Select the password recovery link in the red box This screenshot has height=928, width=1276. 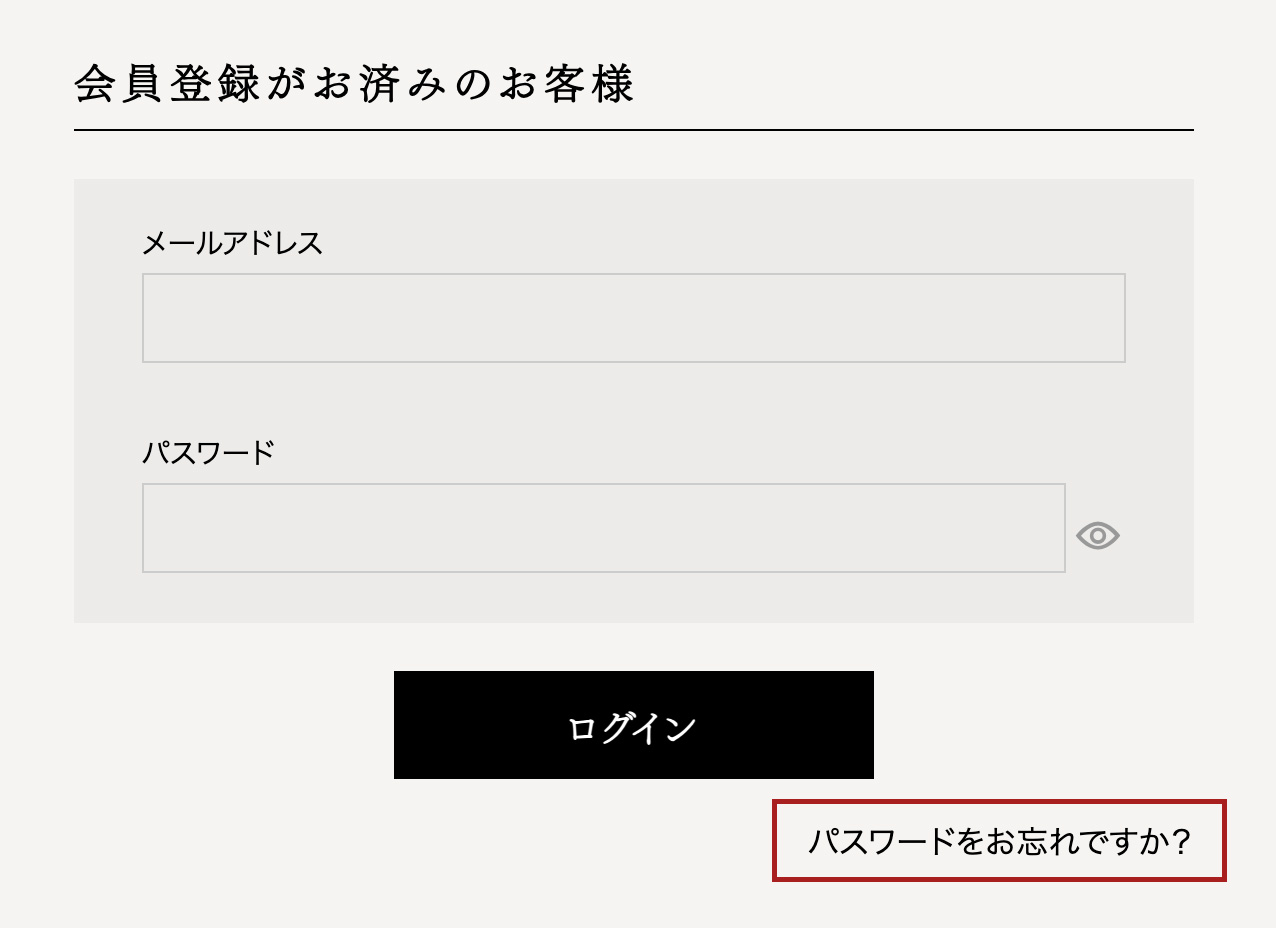click(1000, 841)
